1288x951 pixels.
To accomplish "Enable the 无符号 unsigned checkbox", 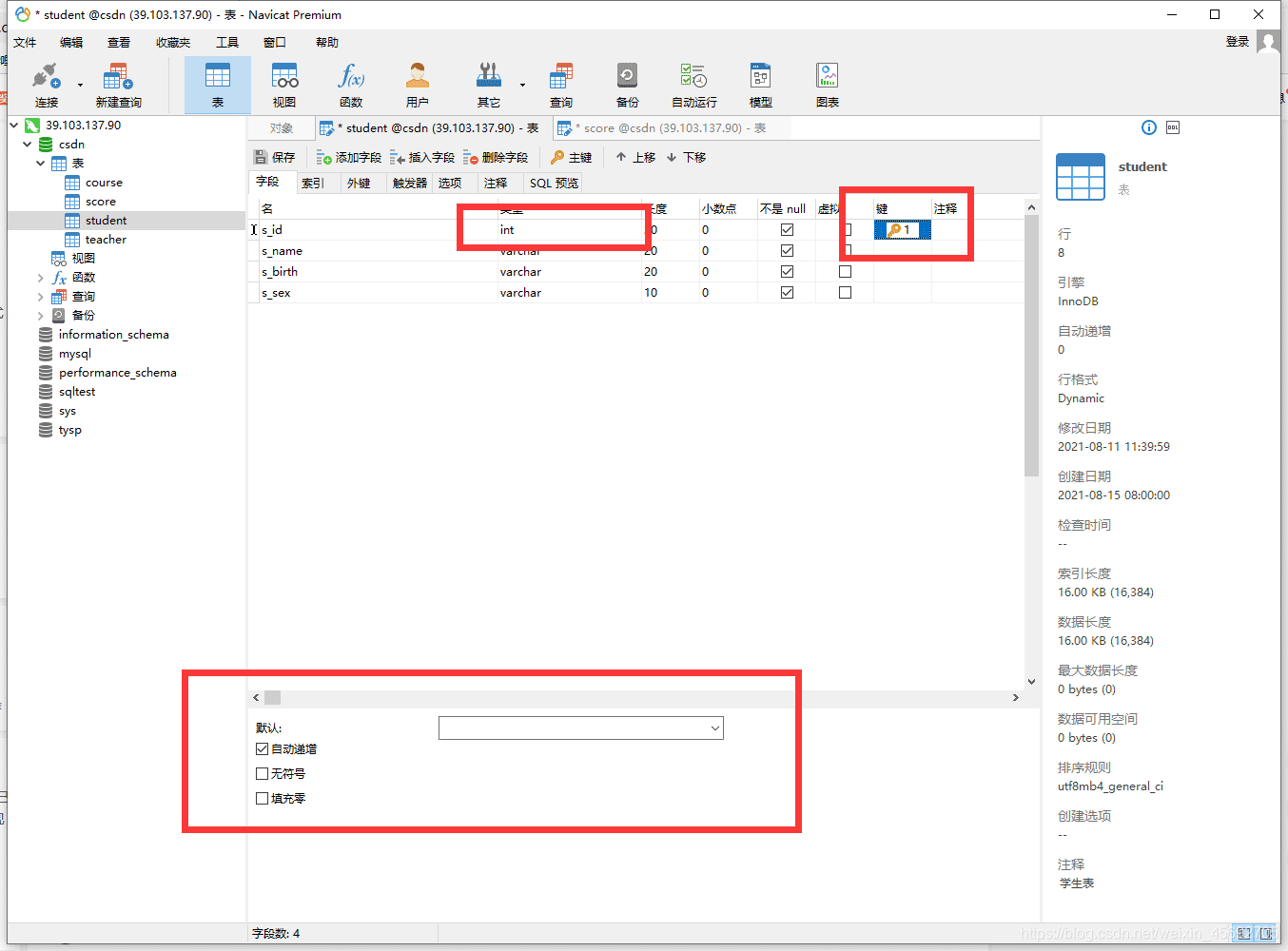I will tap(263, 774).
